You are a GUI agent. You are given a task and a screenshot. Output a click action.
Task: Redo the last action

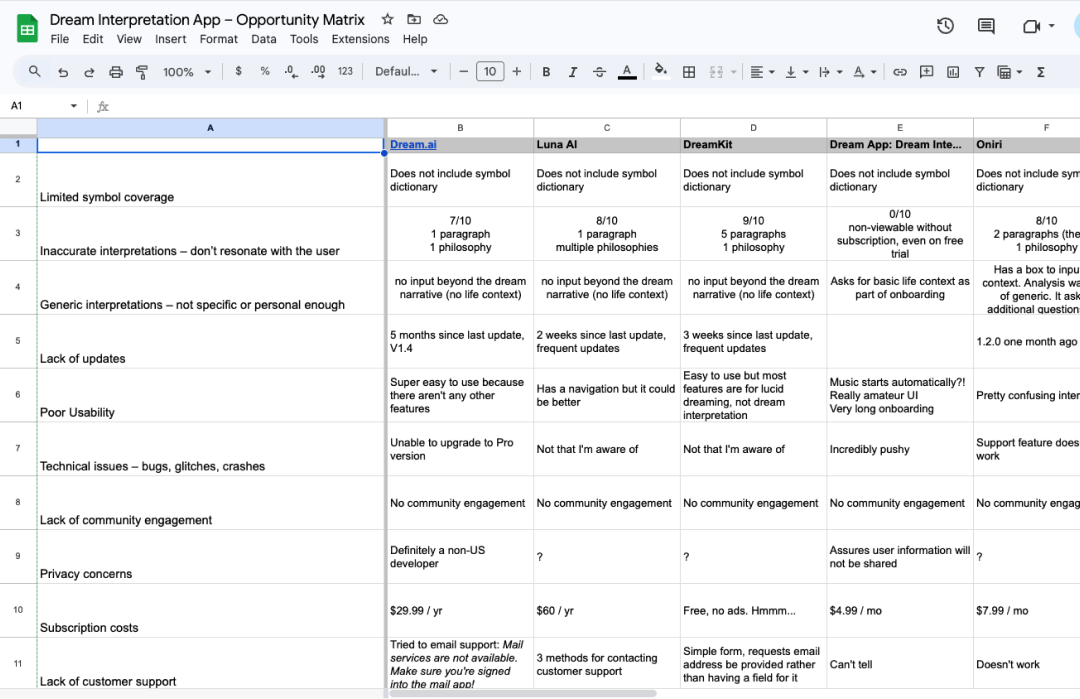(x=89, y=72)
